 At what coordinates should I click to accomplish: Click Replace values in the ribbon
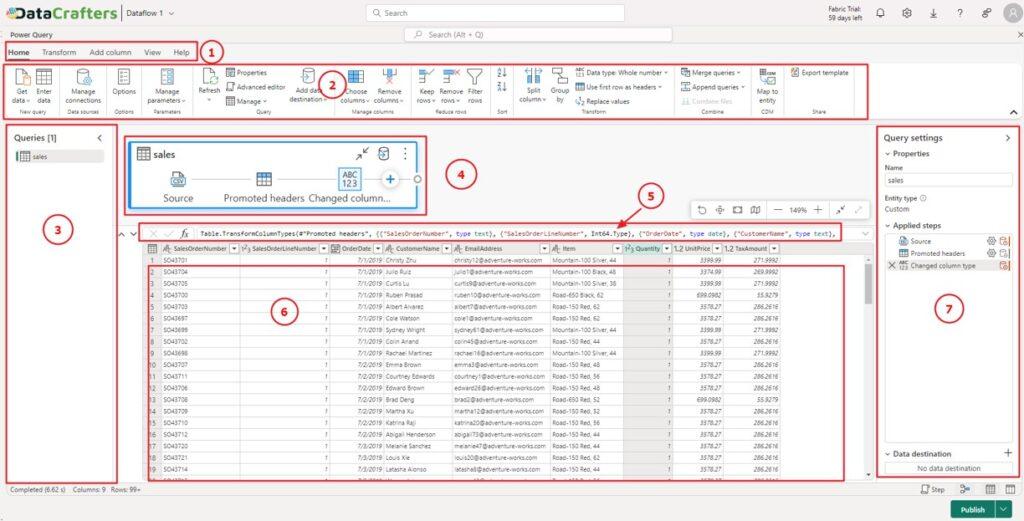click(602, 101)
